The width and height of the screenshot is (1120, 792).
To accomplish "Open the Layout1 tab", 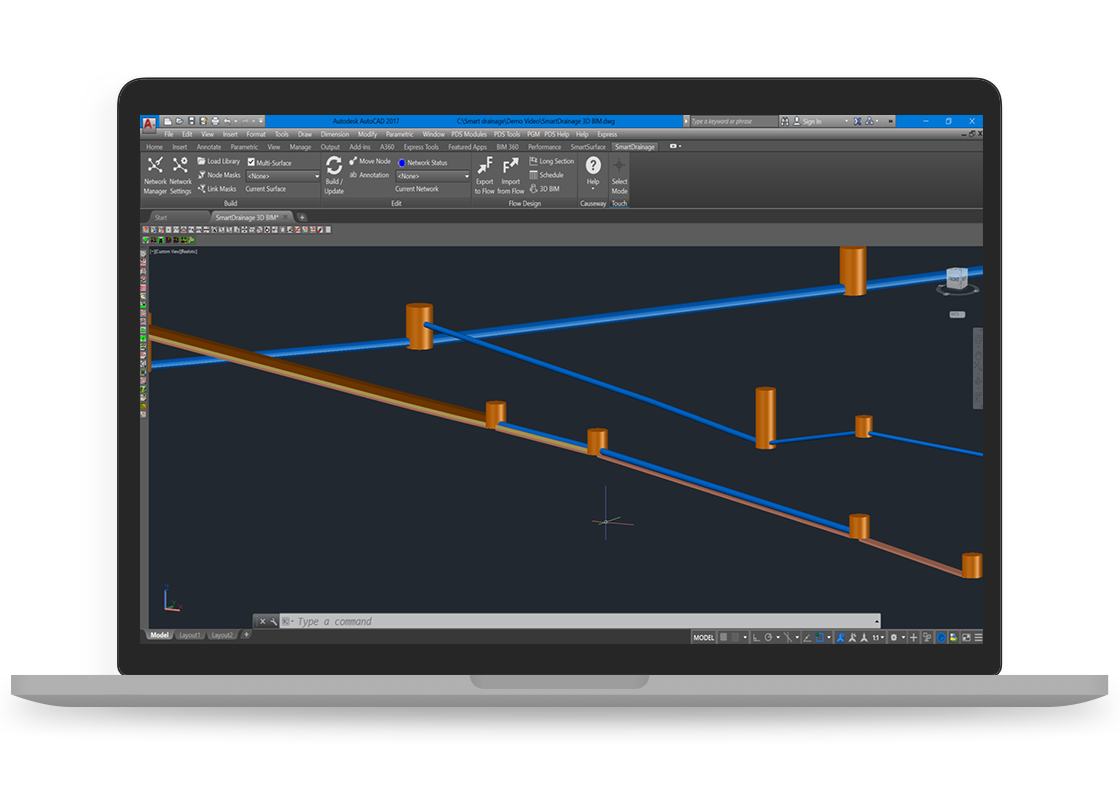I will 190,634.
